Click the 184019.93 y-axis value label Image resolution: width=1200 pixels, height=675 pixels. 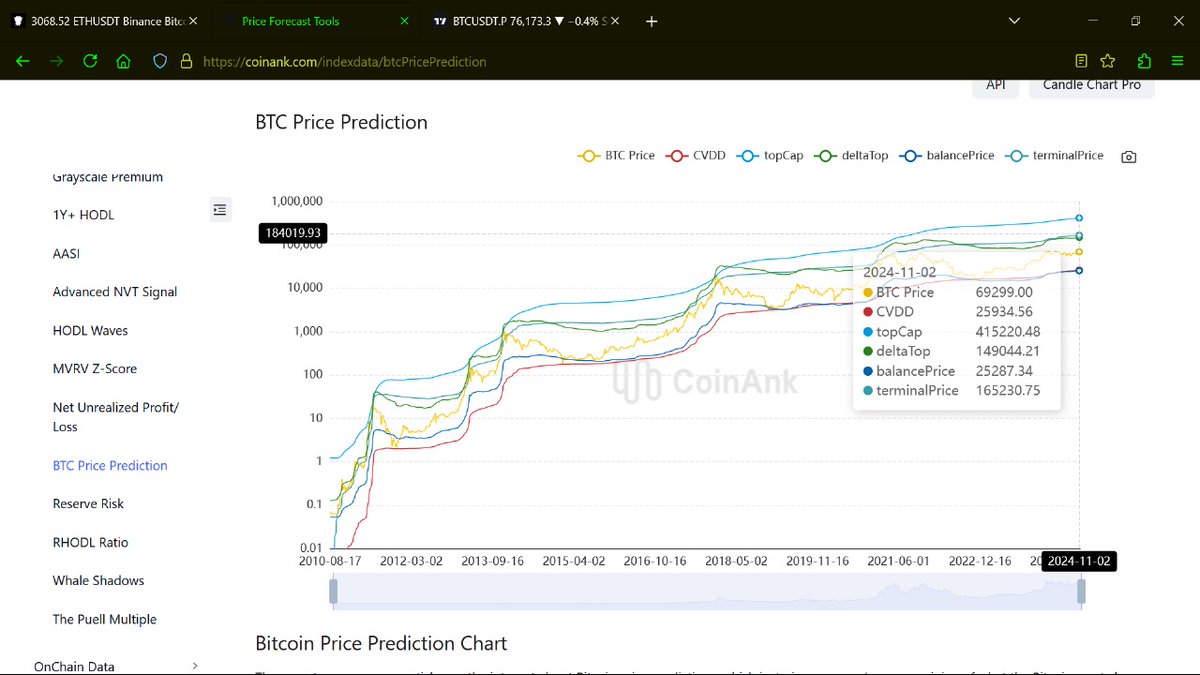(x=294, y=233)
